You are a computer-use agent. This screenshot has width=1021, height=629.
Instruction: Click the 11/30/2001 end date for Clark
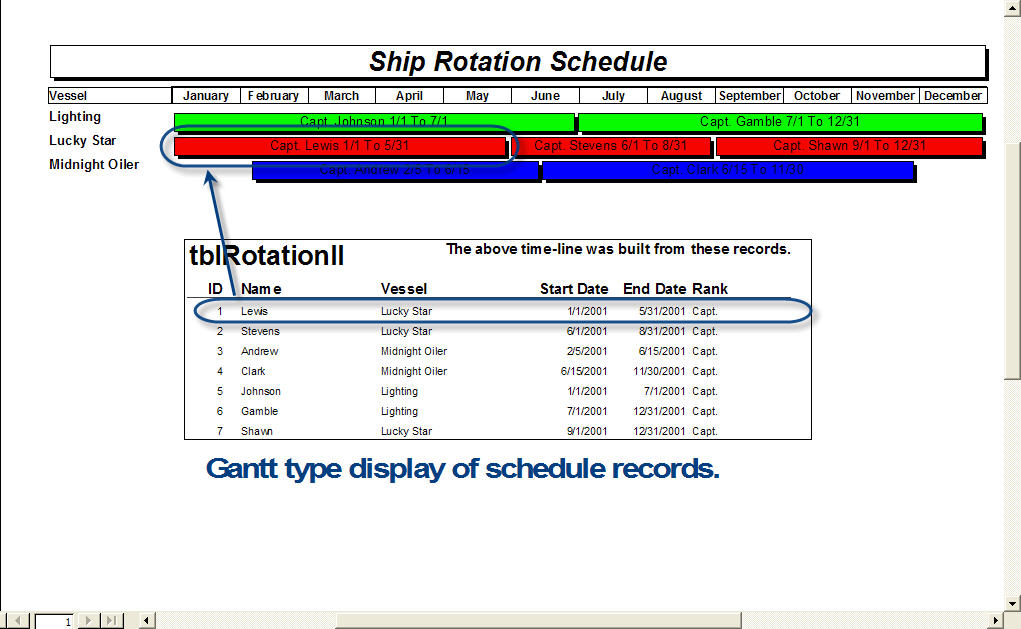pyautogui.click(x=659, y=371)
